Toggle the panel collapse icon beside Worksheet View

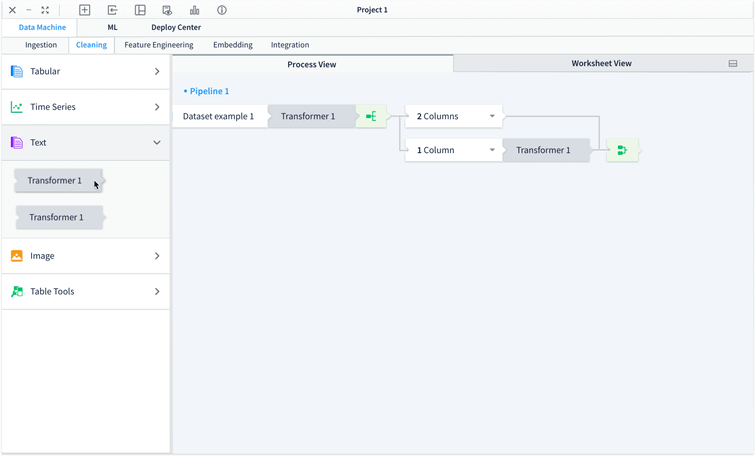[x=733, y=64]
